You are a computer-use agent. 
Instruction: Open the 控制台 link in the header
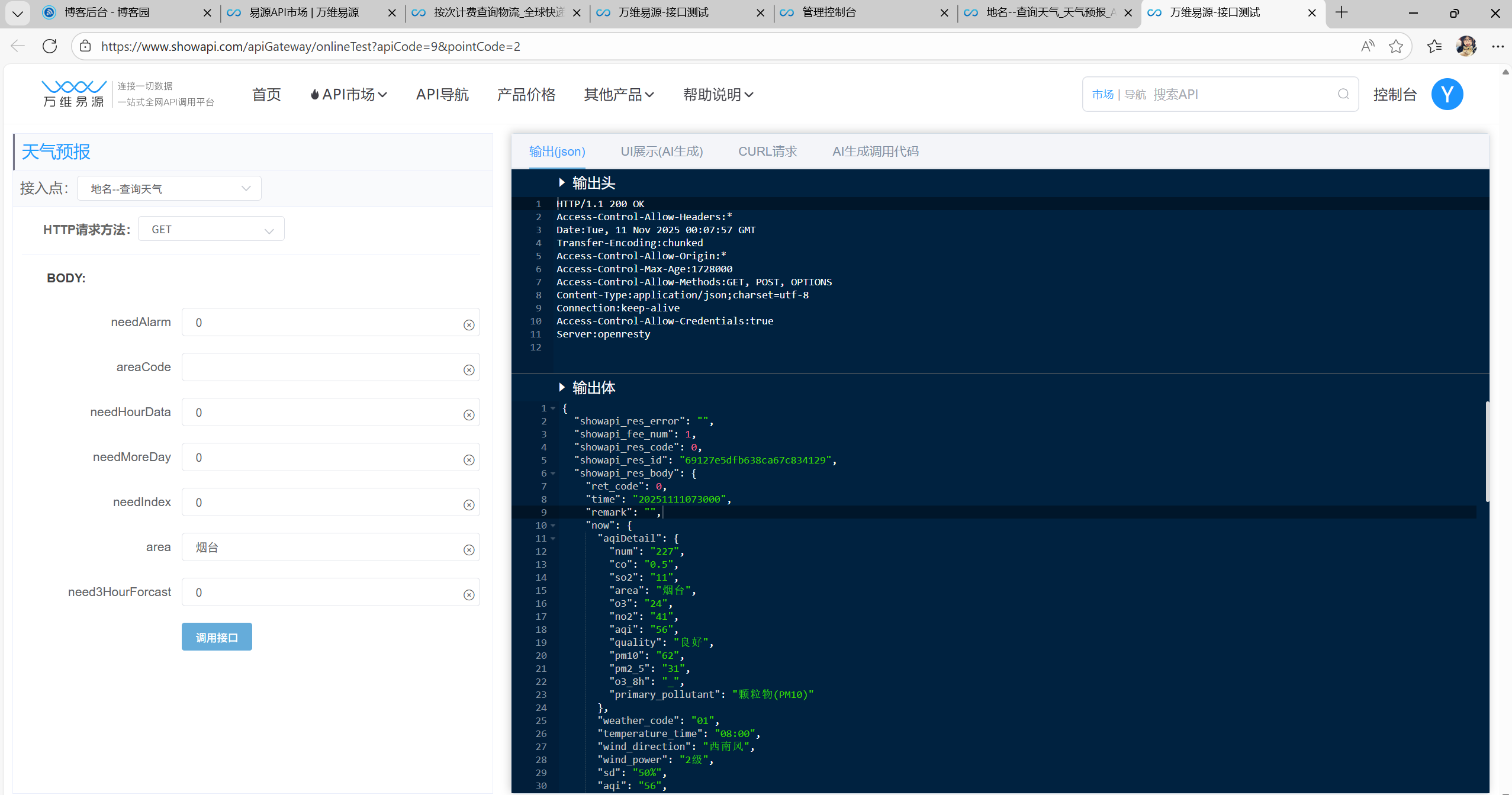coord(1395,95)
